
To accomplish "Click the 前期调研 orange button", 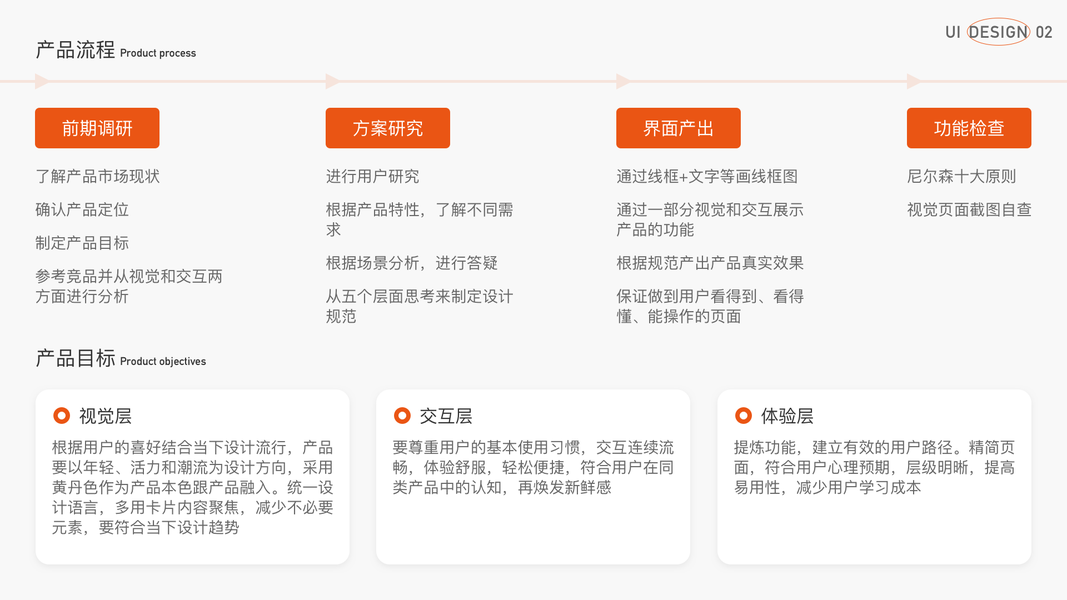I will point(97,128).
